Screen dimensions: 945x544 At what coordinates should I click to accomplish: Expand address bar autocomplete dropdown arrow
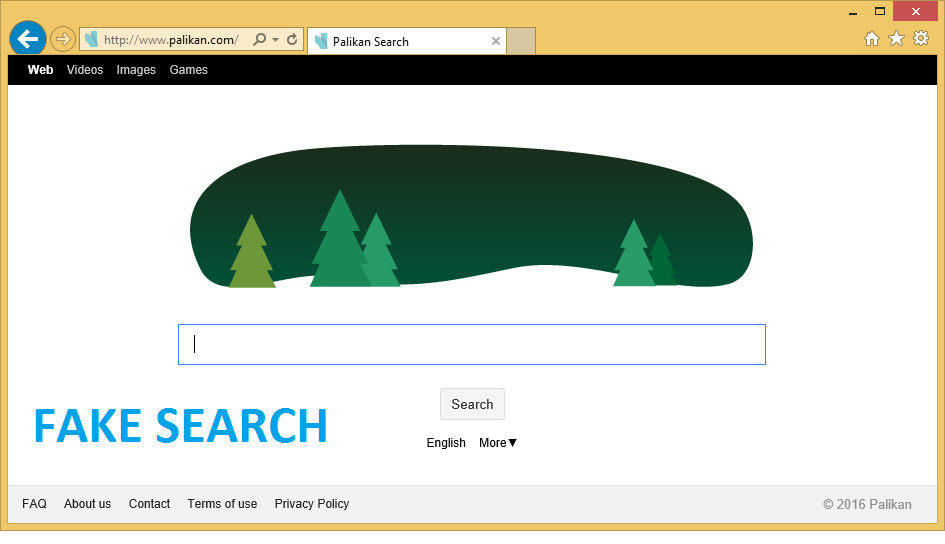[x=276, y=40]
